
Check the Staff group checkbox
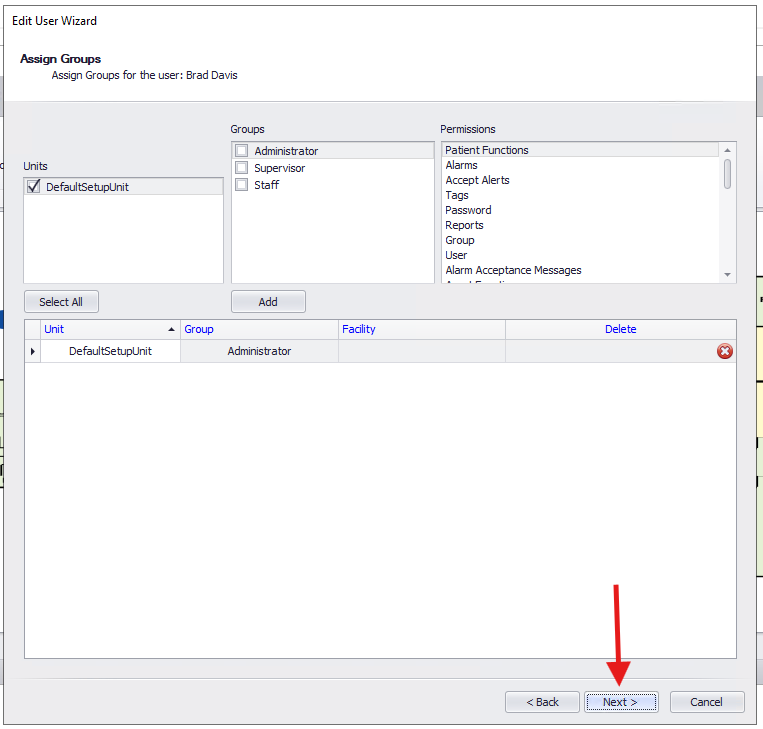coord(241,185)
